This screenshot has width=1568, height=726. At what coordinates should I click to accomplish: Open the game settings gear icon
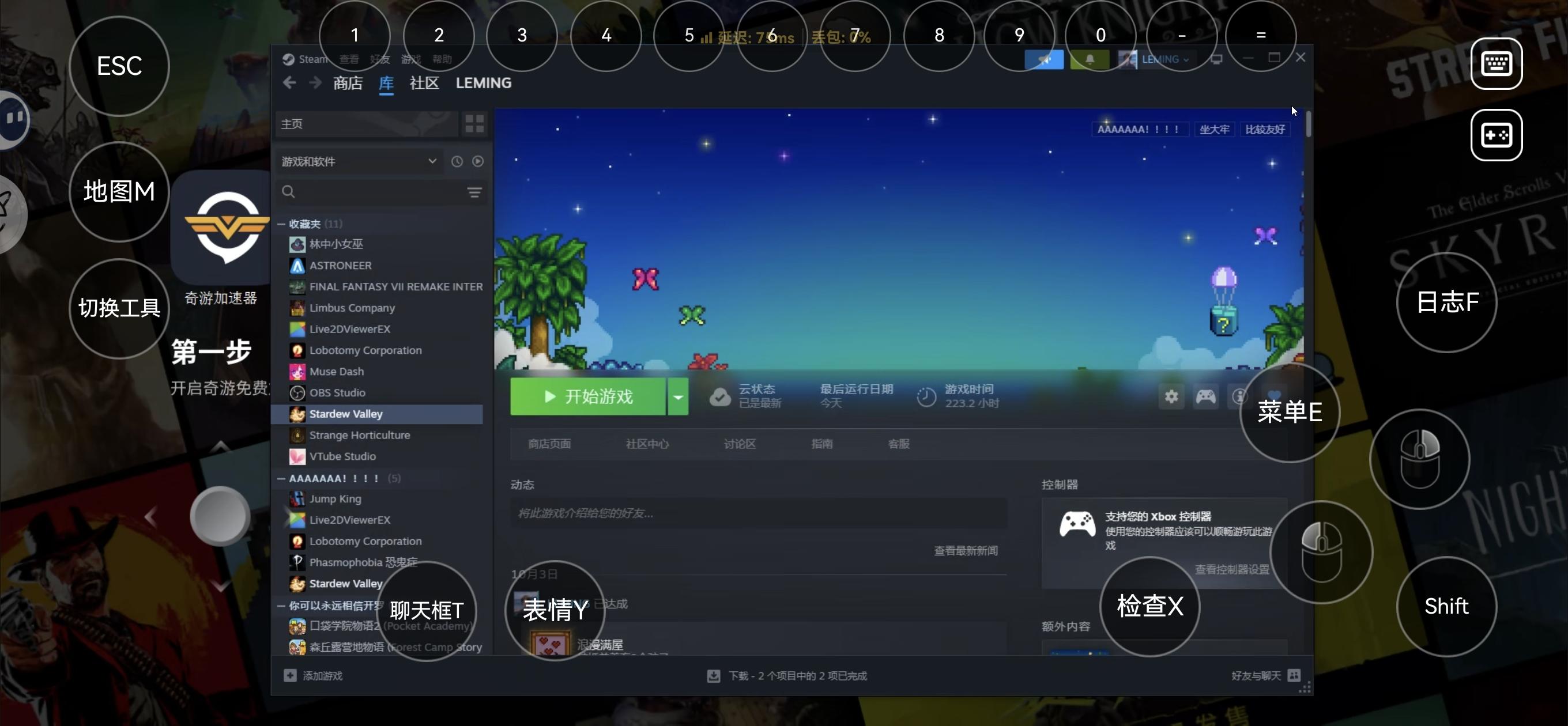(1170, 396)
